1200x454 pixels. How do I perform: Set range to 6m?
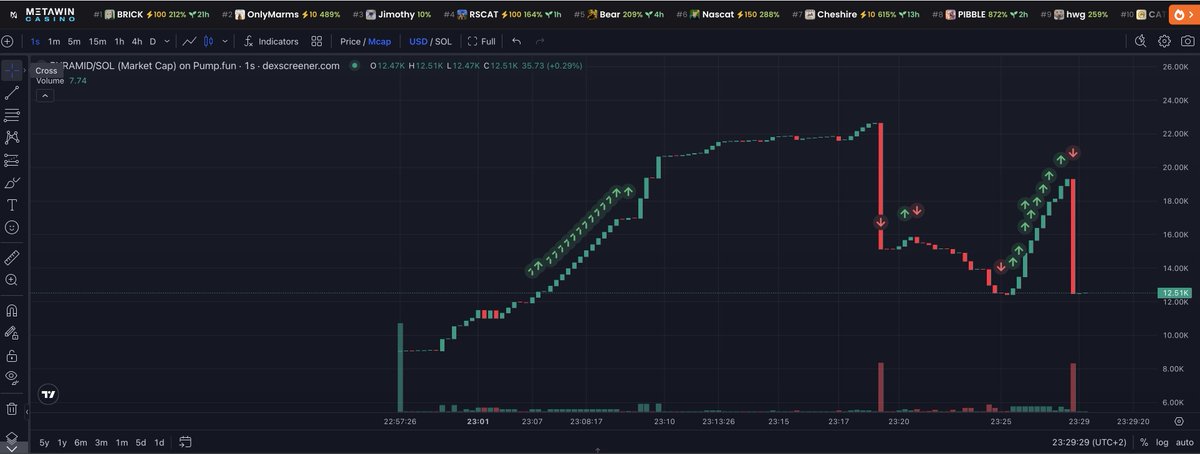[x=81, y=442]
